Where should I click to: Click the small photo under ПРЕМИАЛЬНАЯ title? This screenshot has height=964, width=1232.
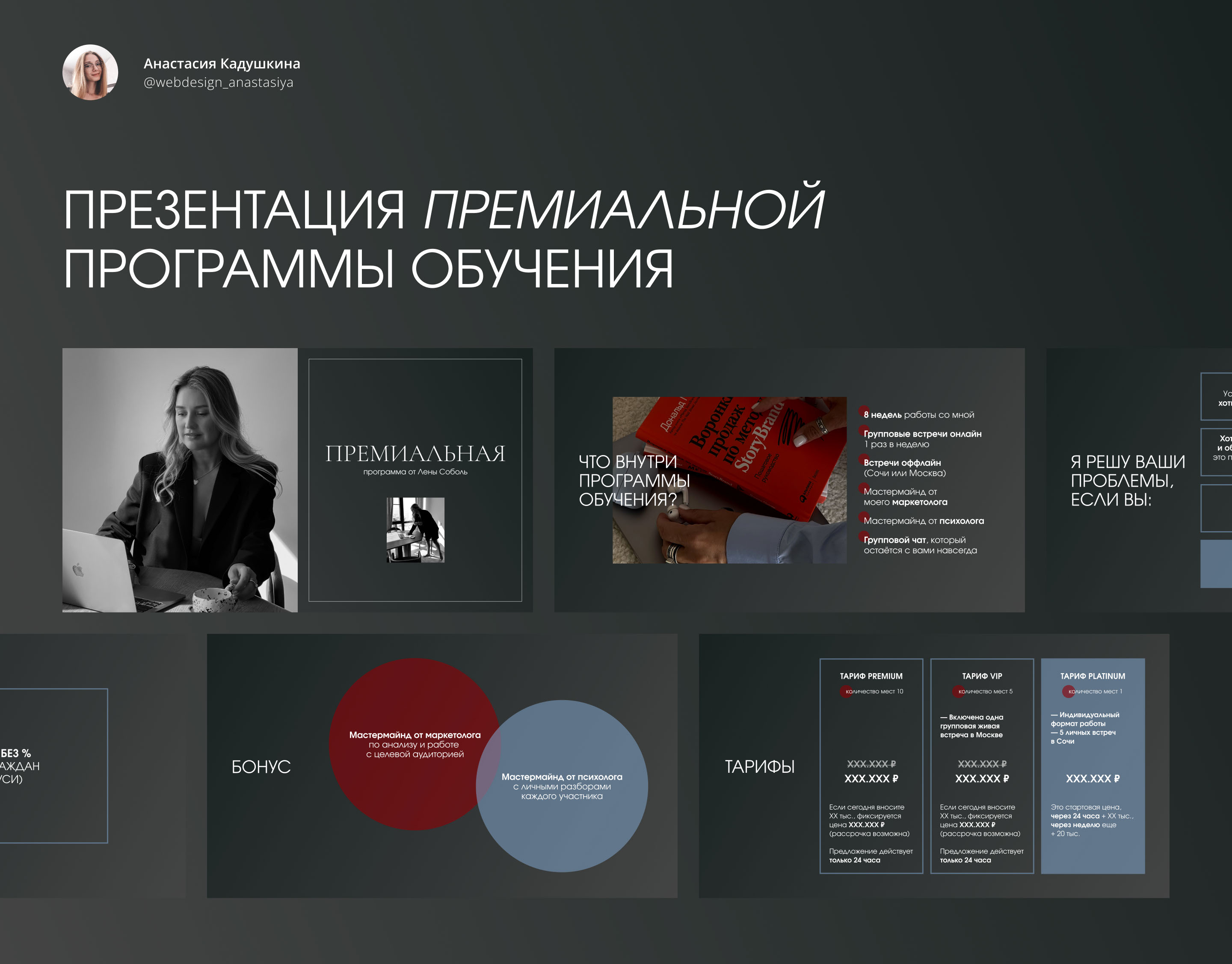pyautogui.click(x=415, y=529)
